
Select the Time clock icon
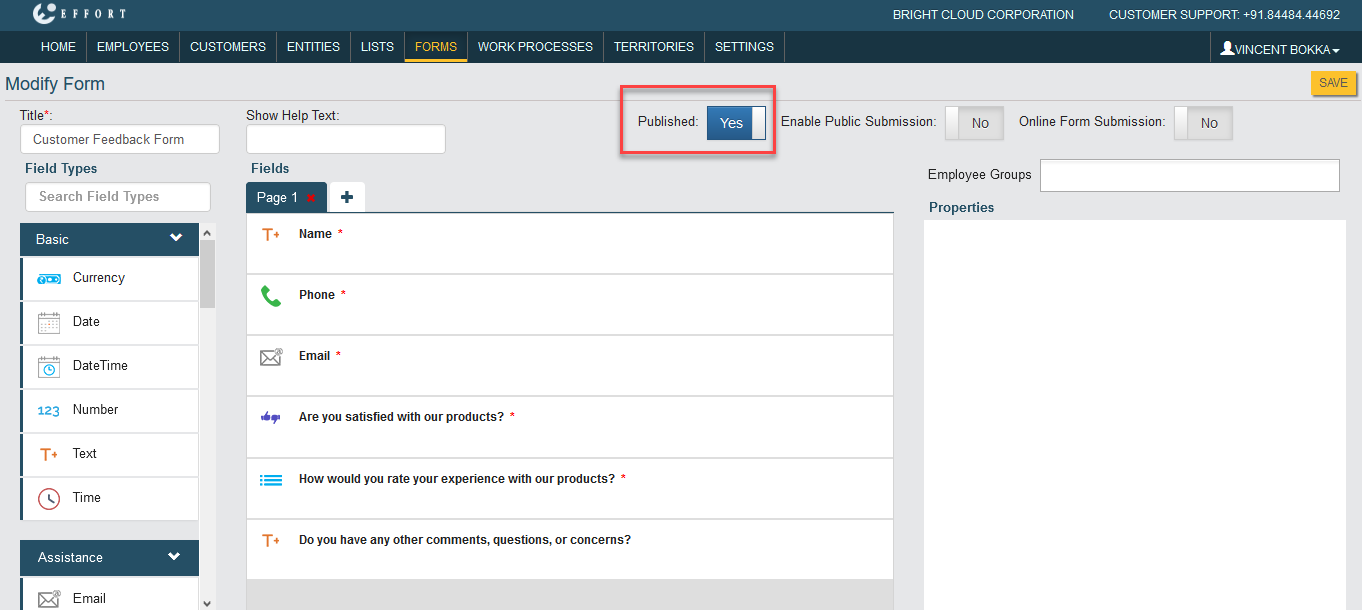pyautogui.click(x=49, y=498)
